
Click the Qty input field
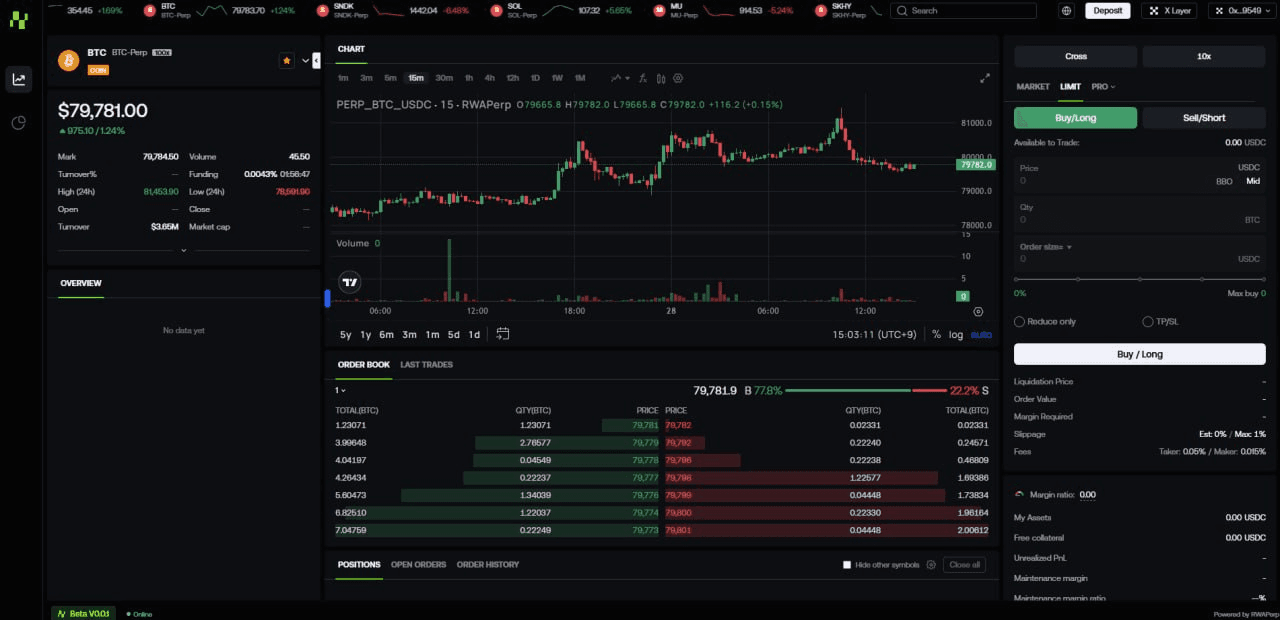(1140, 213)
